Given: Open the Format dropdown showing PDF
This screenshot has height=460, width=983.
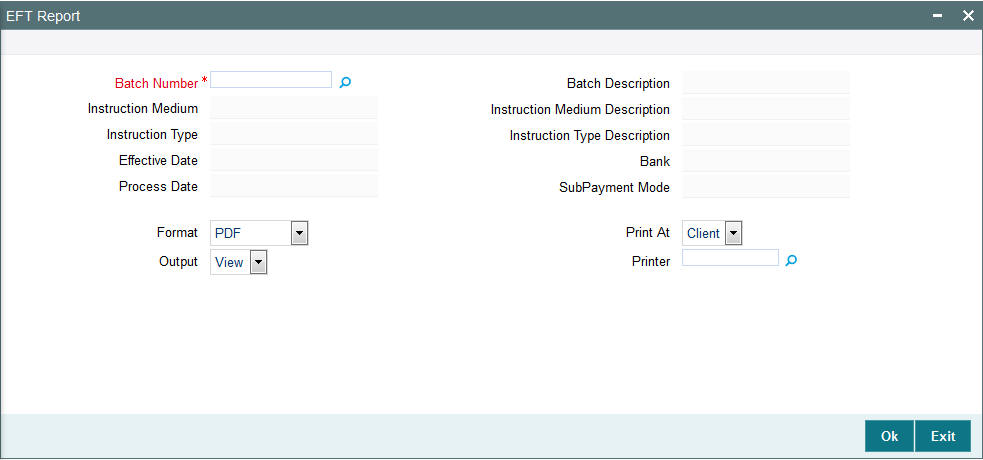Looking at the screenshot, I should pos(260,233).
